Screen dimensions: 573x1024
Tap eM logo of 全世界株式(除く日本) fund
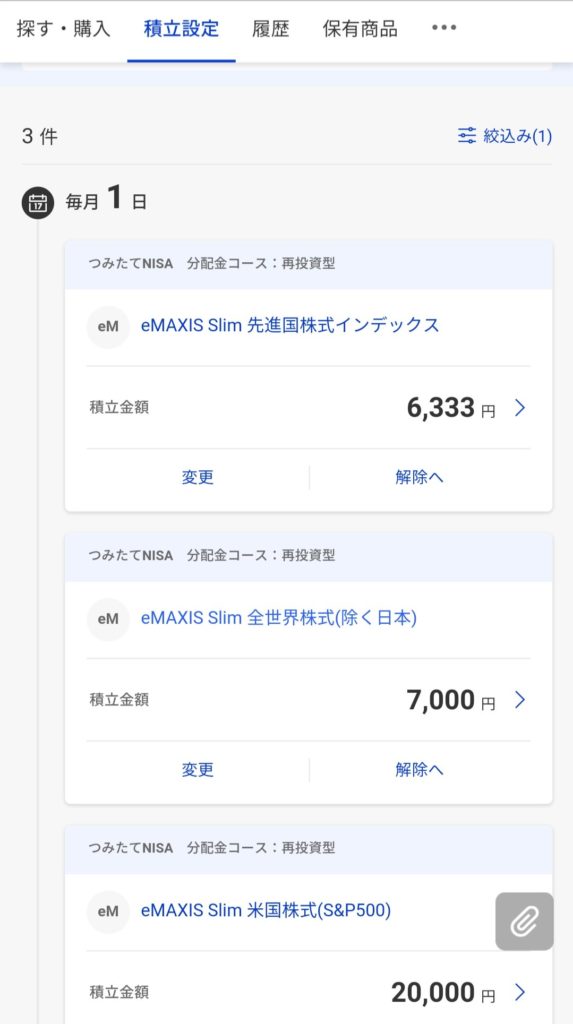pyautogui.click(x=108, y=618)
